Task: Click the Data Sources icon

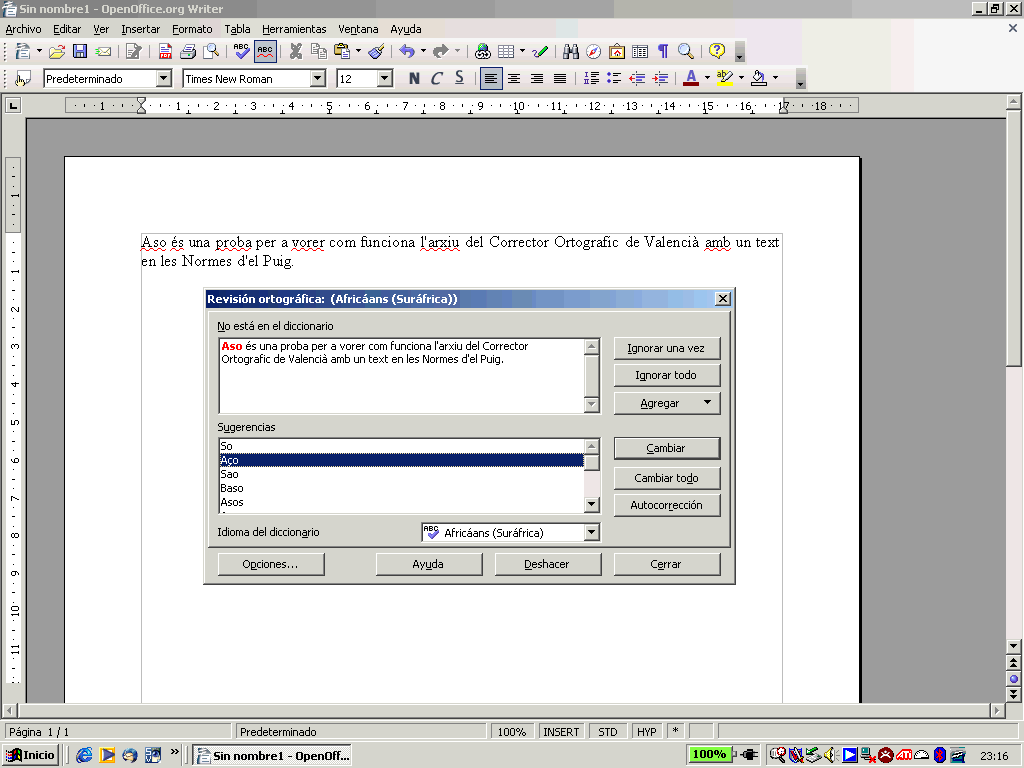Action: 640,51
